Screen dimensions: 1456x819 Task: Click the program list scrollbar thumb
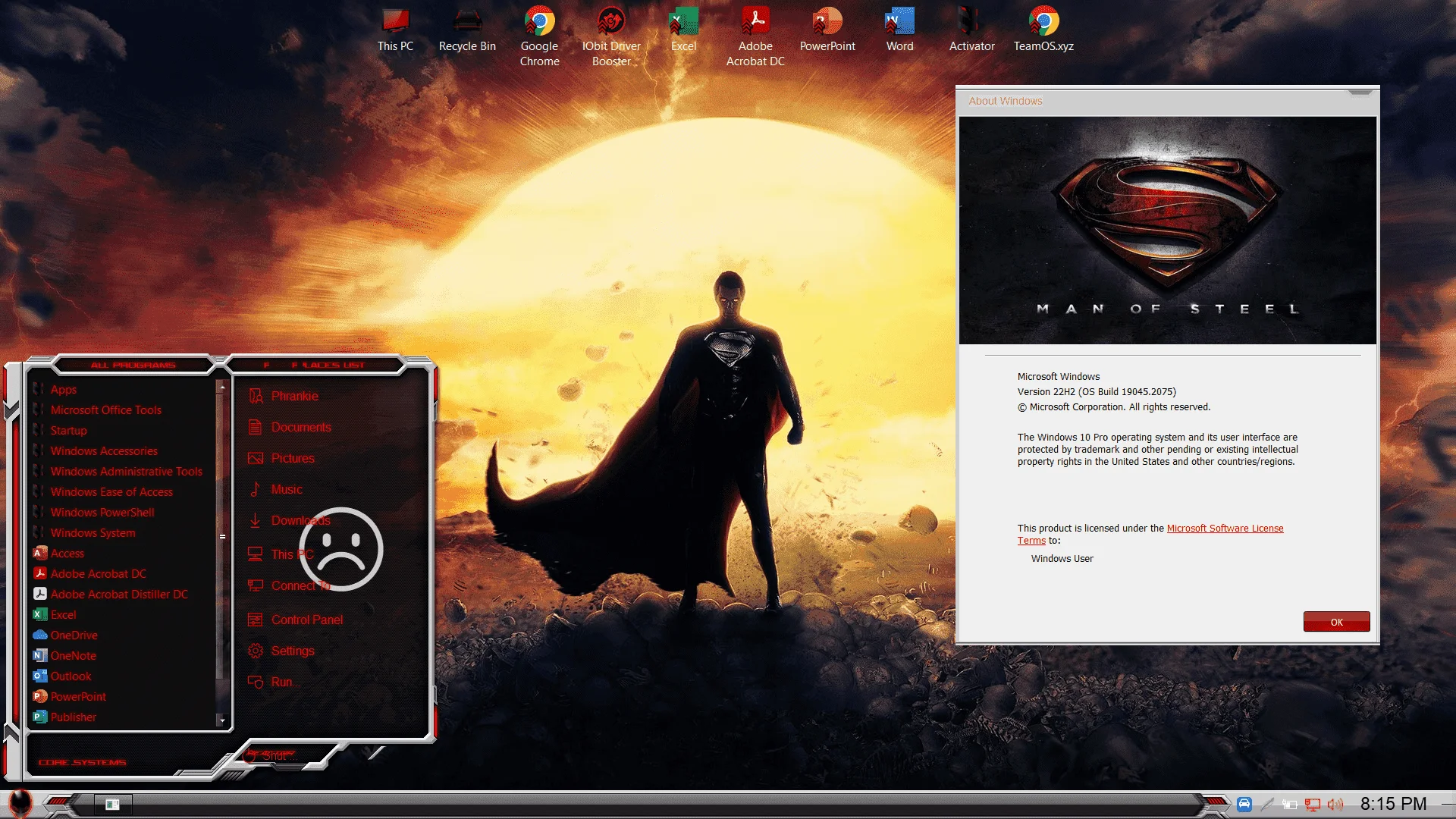click(x=222, y=536)
